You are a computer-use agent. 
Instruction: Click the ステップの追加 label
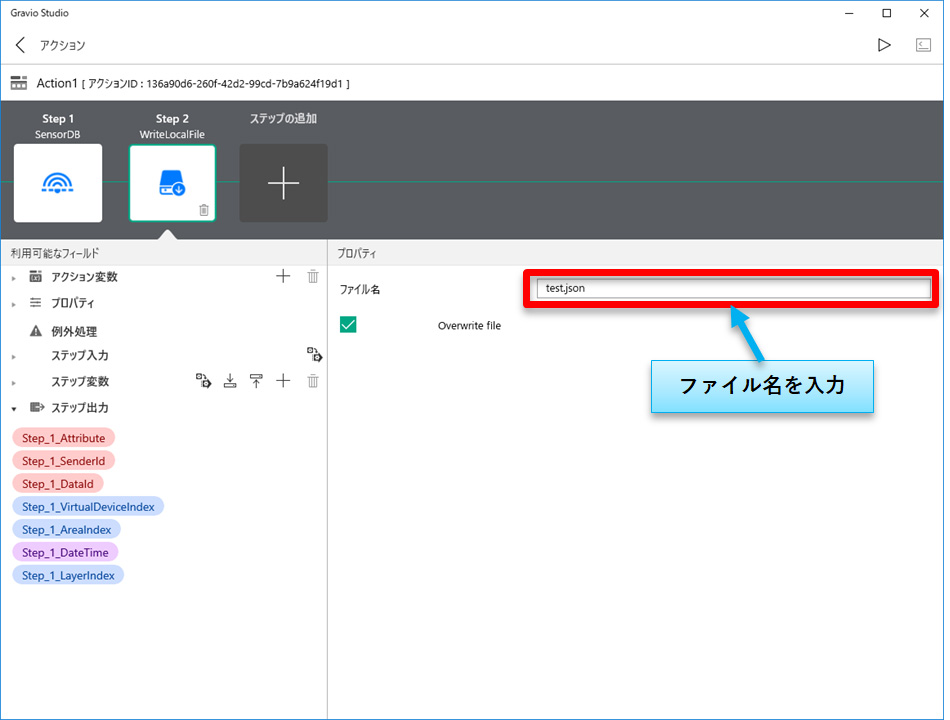pyautogui.click(x=284, y=119)
